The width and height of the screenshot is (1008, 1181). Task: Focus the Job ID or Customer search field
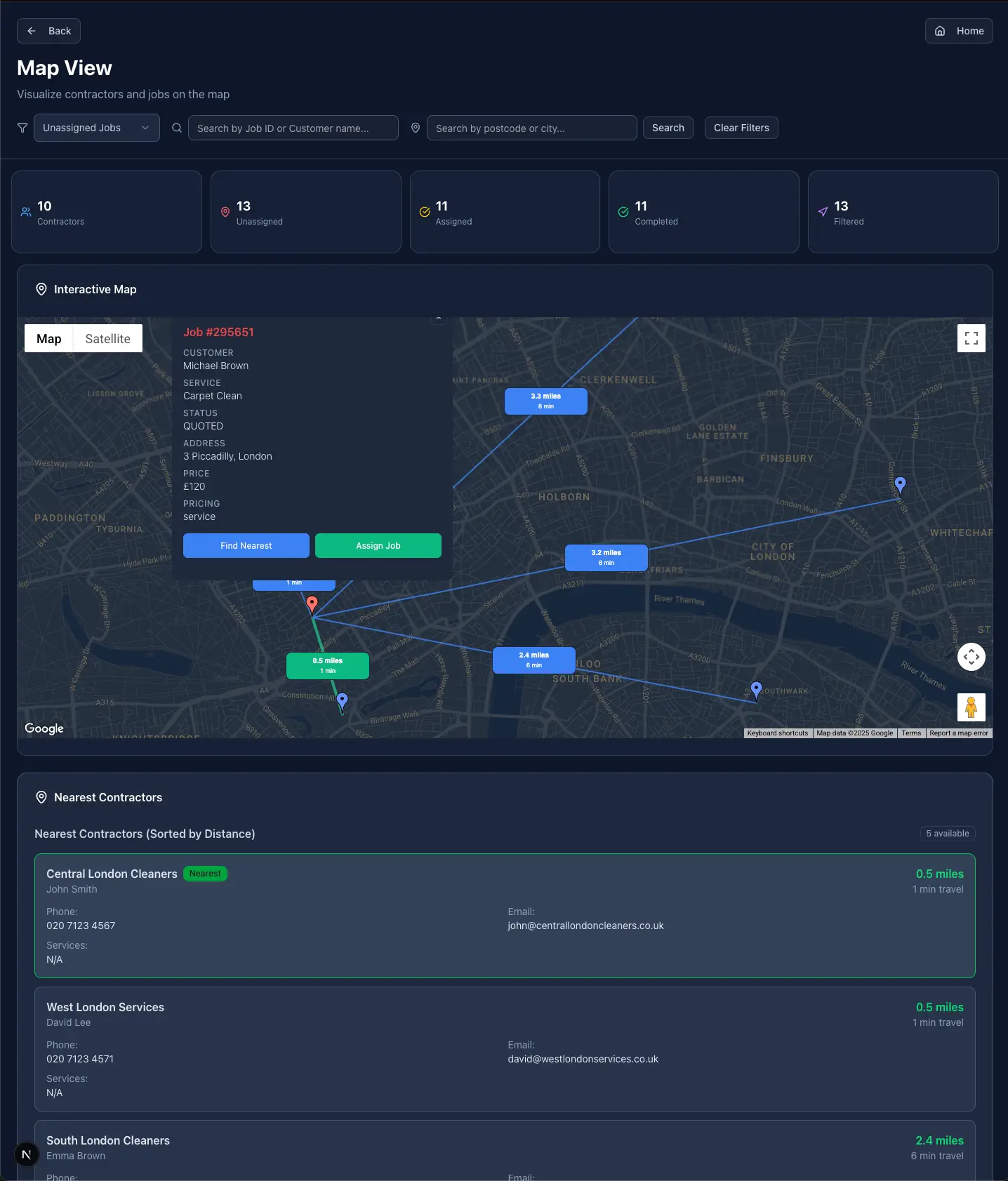[293, 128]
